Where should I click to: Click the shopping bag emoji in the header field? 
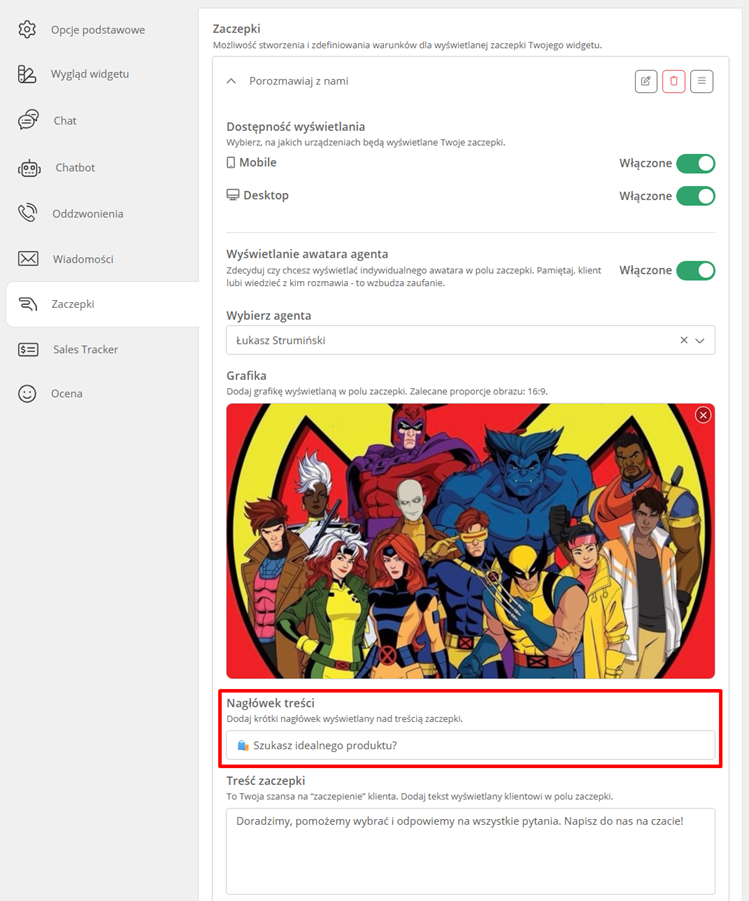pos(243,745)
